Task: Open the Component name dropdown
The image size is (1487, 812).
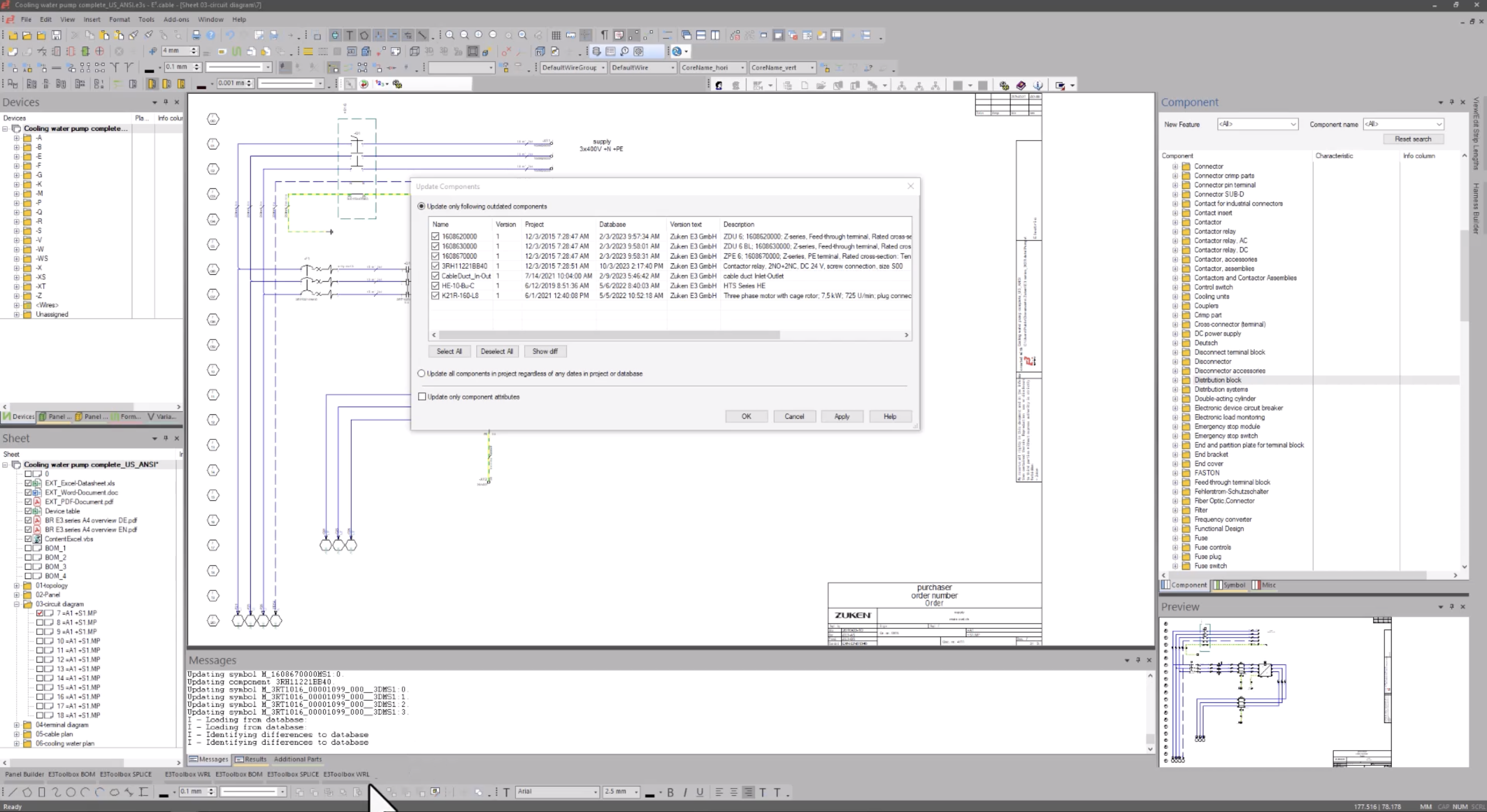Action: point(1403,124)
